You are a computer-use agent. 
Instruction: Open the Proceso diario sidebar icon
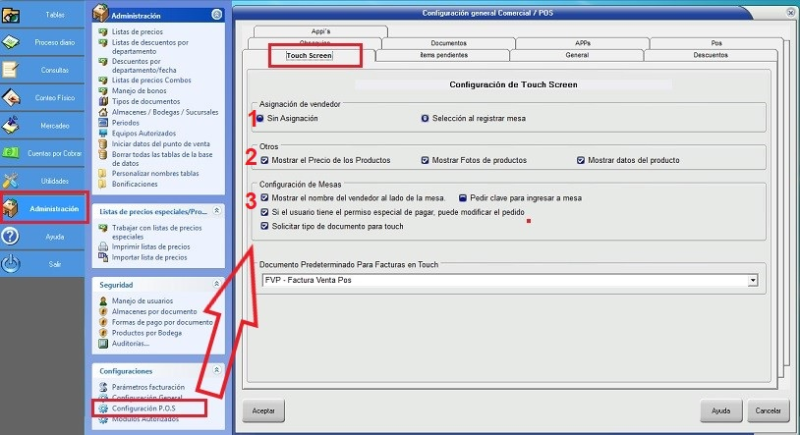(12, 43)
